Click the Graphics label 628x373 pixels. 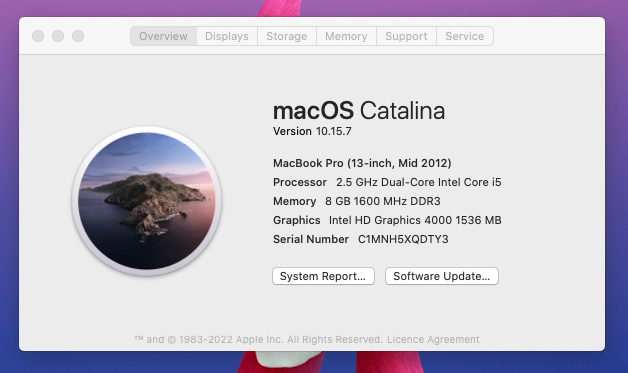pos(296,220)
